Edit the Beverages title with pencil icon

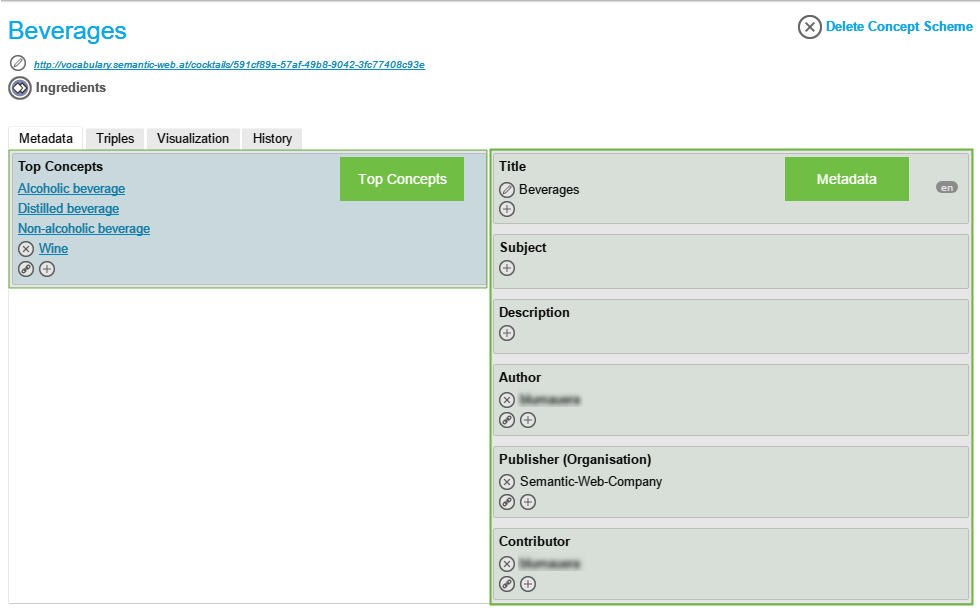pyautogui.click(x=507, y=190)
